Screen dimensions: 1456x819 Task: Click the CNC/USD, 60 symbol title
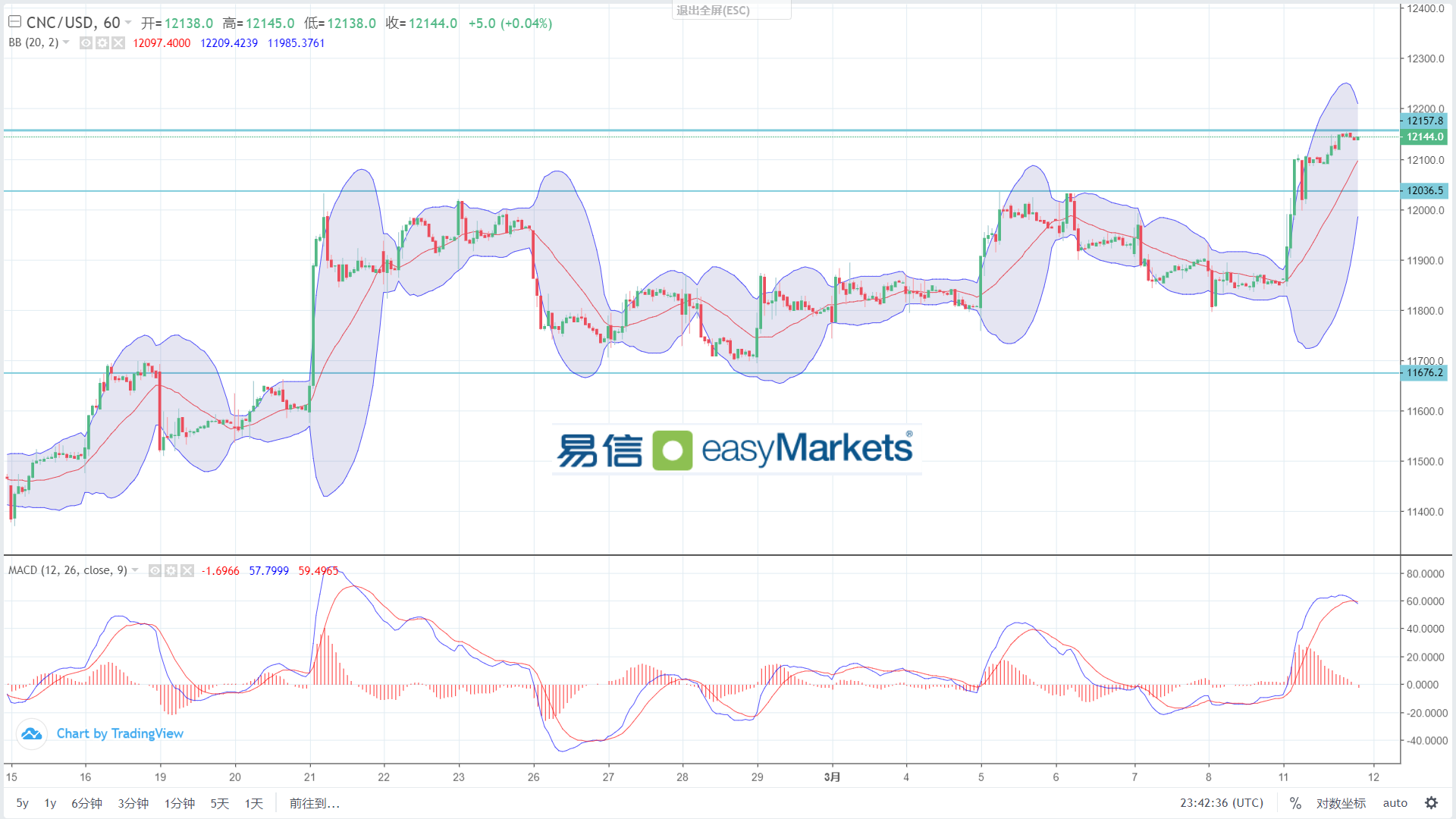pyautogui.click(x=73, y=23)
